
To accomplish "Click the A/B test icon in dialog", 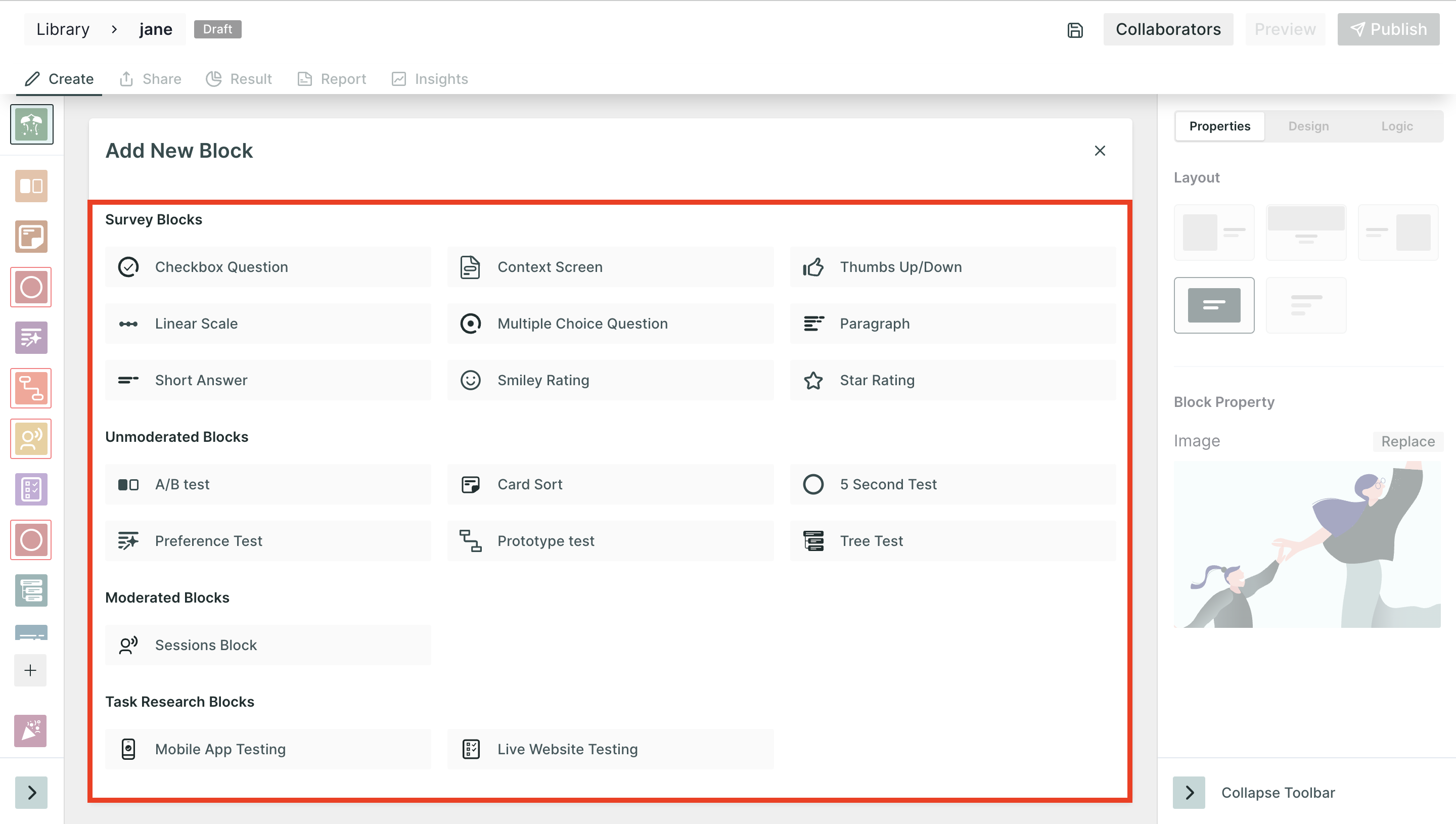I will click(128, 484).
